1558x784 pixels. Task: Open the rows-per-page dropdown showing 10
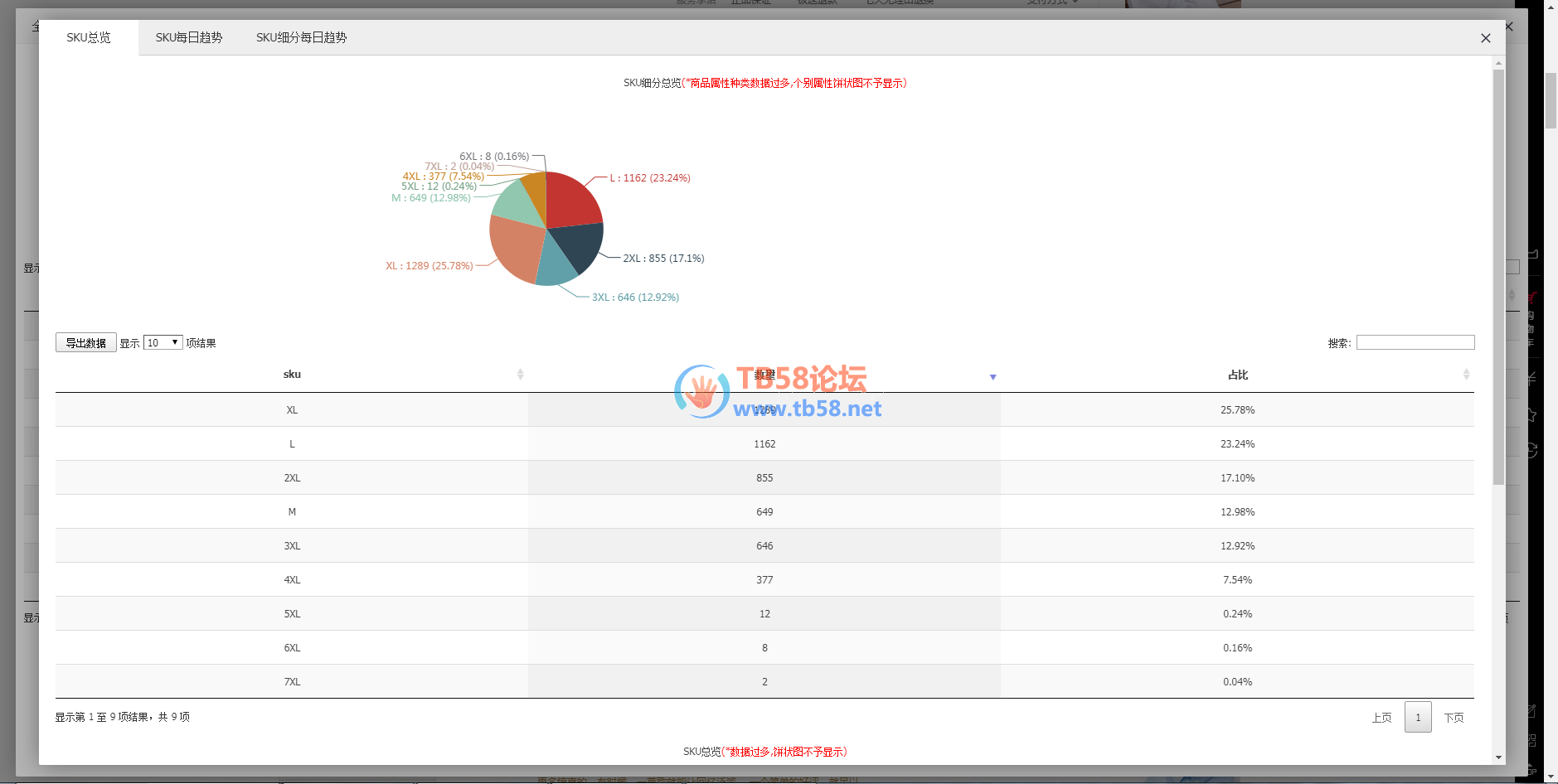pos(163,342)
